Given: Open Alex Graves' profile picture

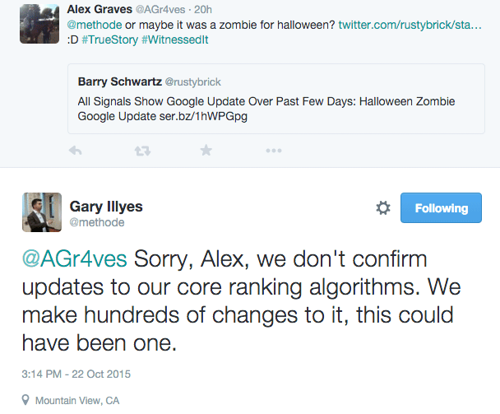Looking at the screenshot, I should 39,24.
